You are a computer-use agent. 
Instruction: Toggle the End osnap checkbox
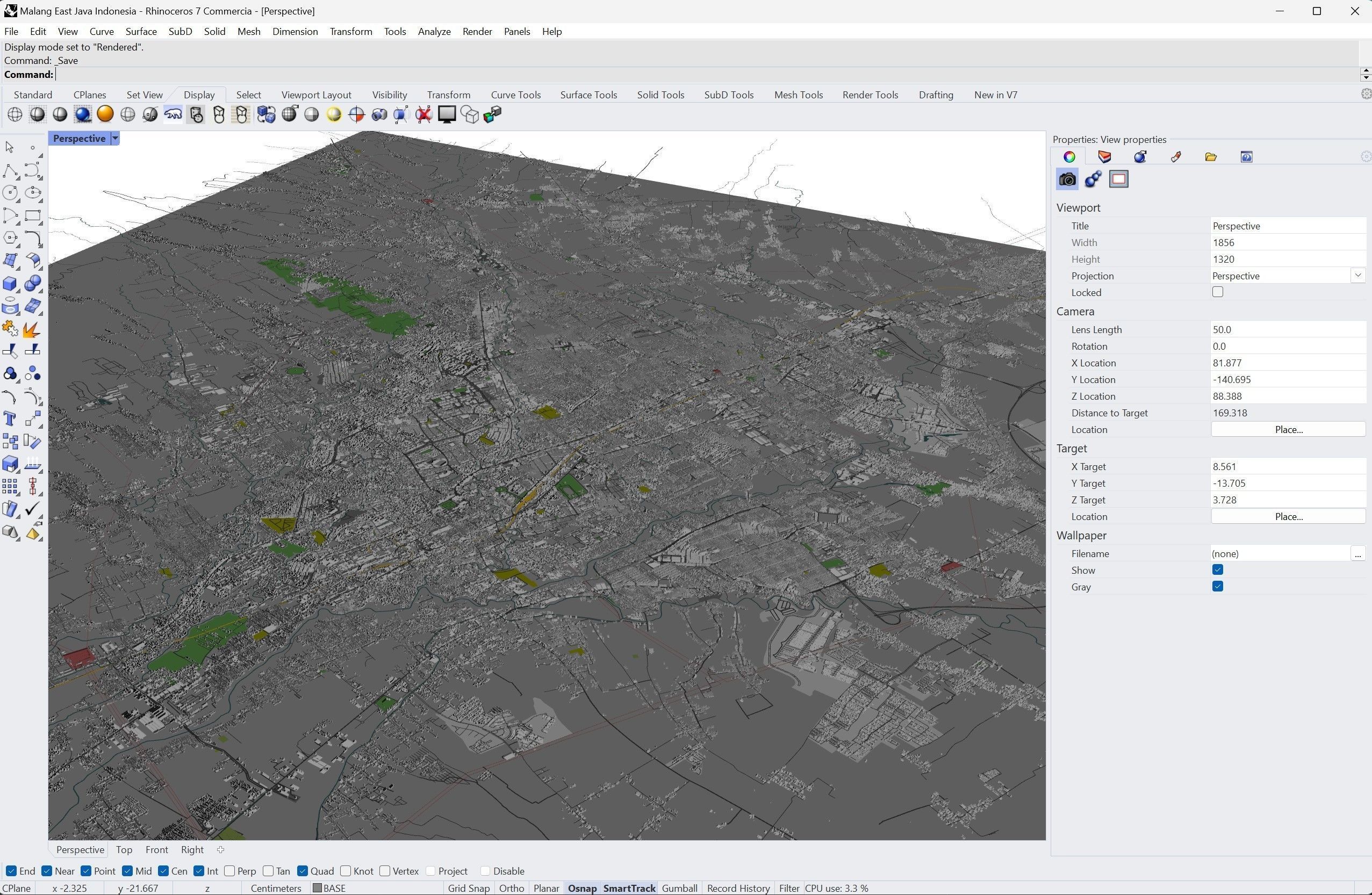point(11,871)
